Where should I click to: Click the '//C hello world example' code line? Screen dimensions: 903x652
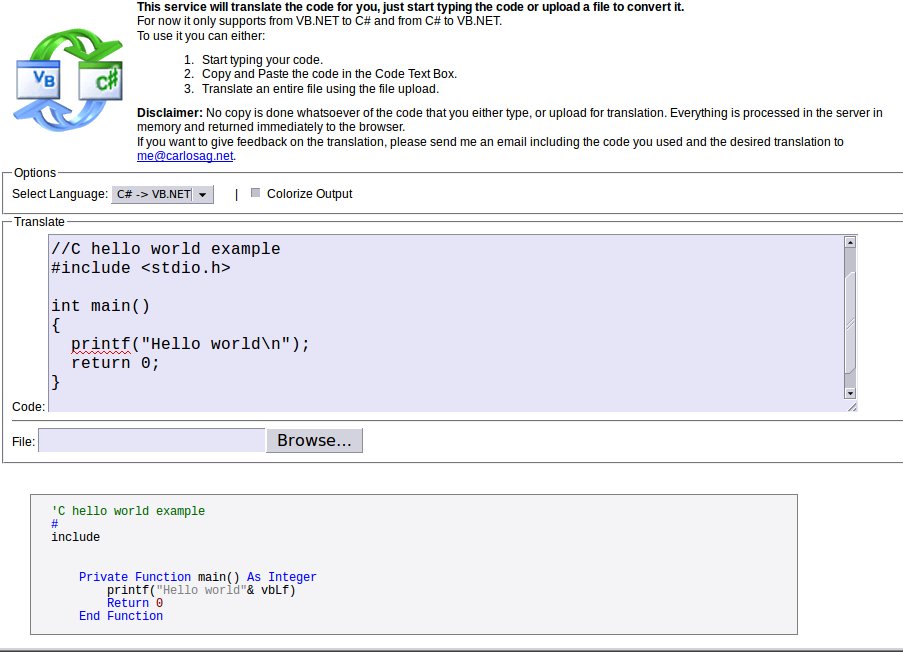[x=166, y=249]
